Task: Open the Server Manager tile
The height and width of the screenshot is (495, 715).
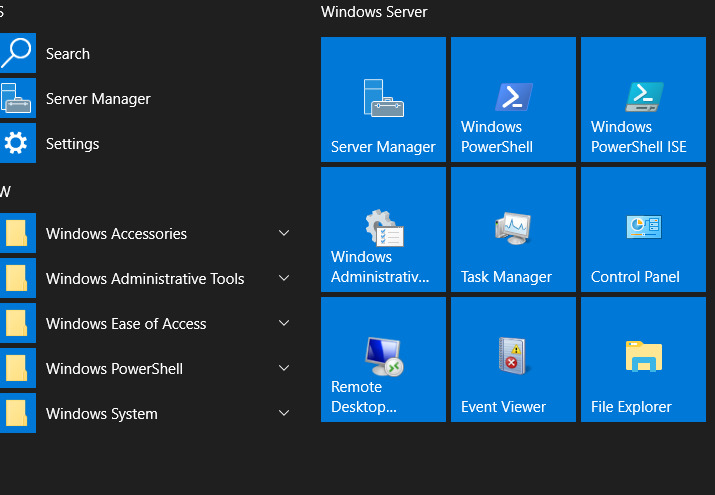Action: pos(383,99)
